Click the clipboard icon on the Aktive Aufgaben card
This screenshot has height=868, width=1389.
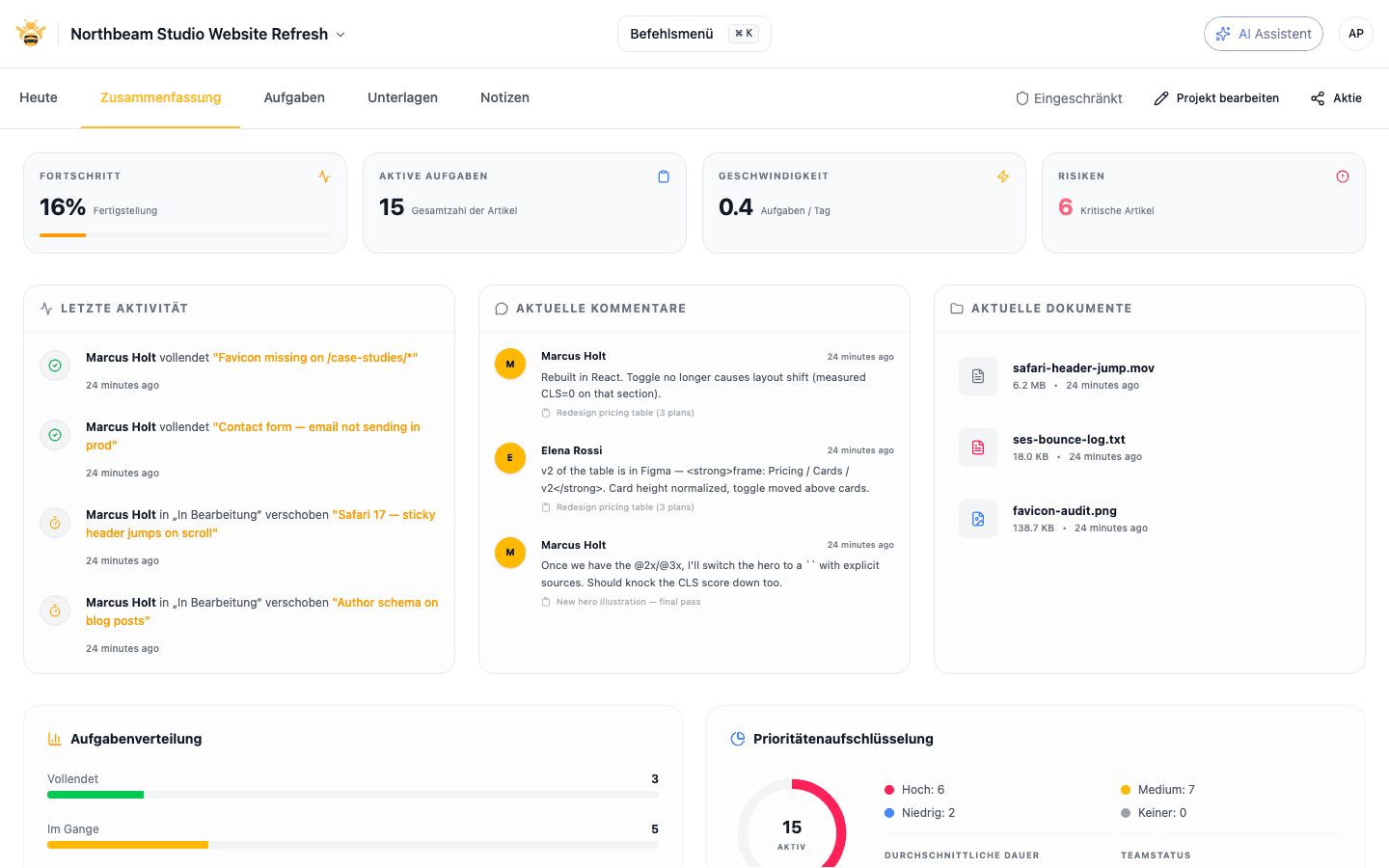click(x=664, y=176)
